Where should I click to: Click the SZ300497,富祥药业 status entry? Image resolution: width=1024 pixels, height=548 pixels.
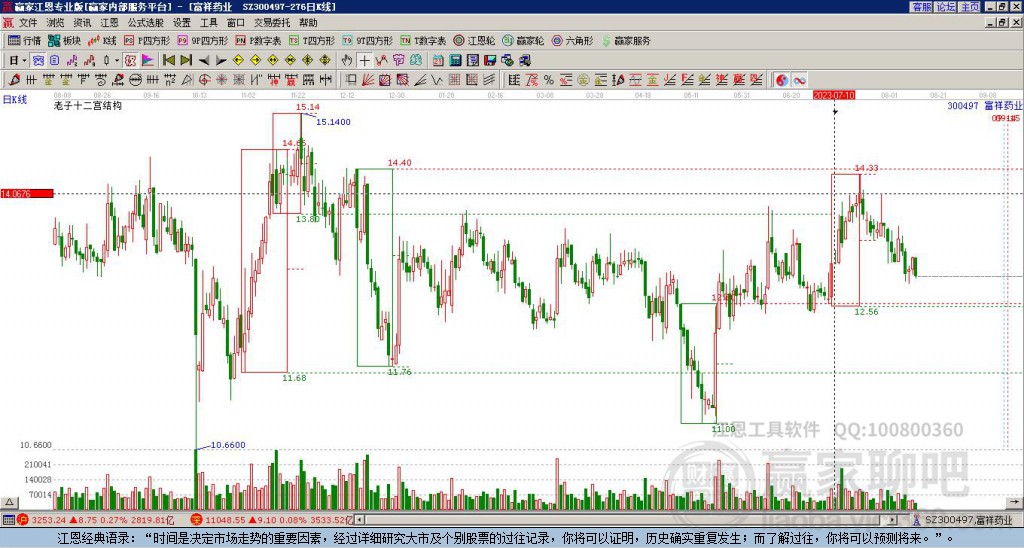(x=966, y=520)
